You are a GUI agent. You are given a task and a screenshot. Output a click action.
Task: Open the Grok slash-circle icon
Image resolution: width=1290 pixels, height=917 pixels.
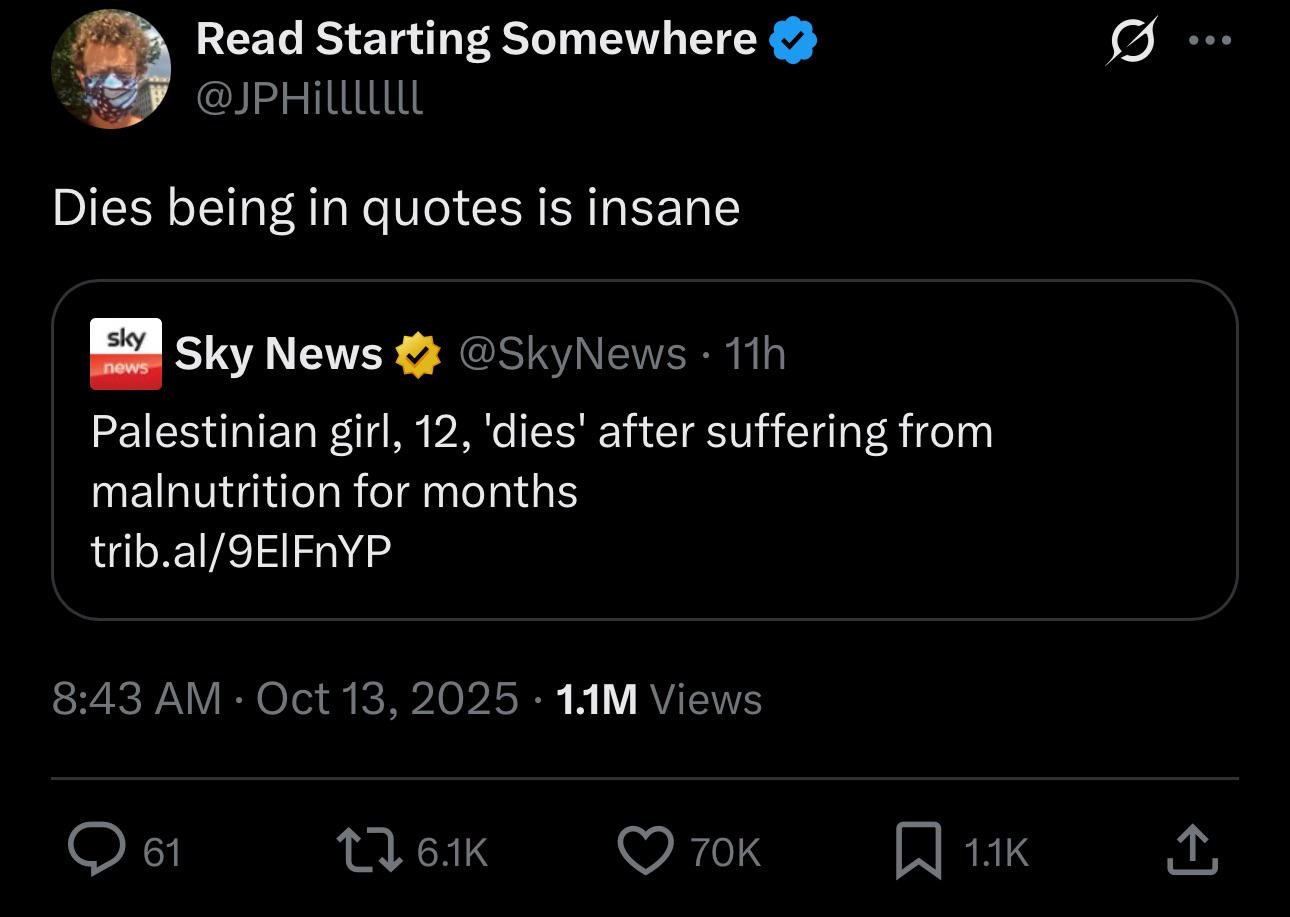tap(1130, 41)
